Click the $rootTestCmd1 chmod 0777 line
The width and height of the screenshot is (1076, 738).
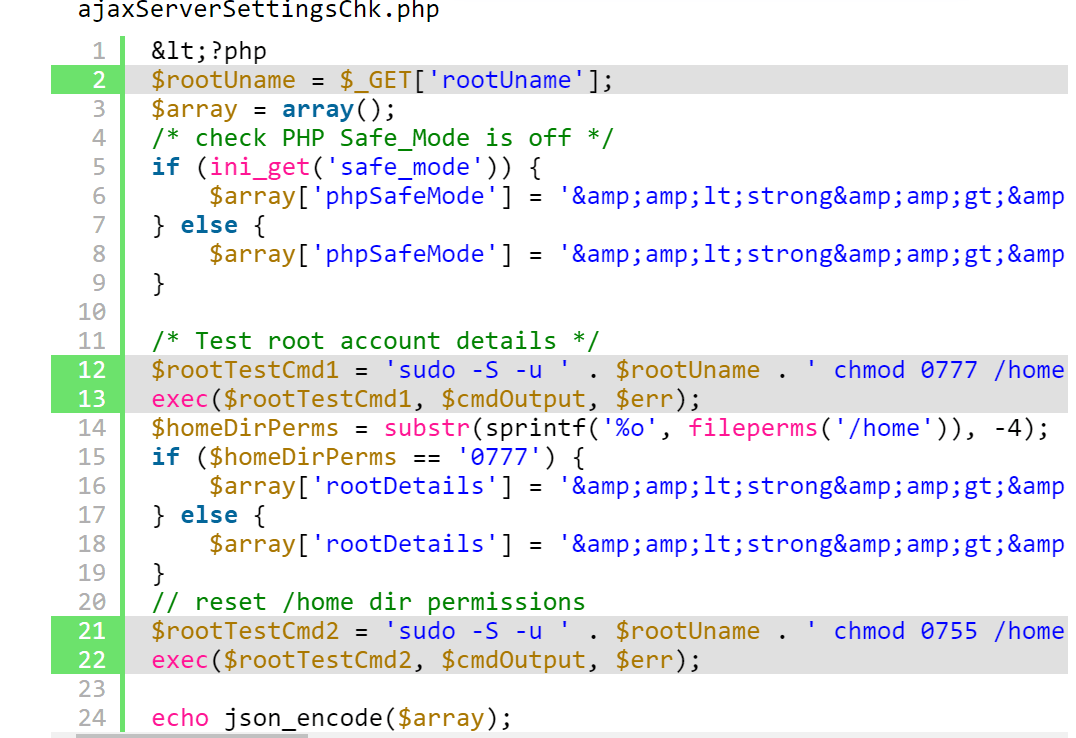click(x=608, y=370)
